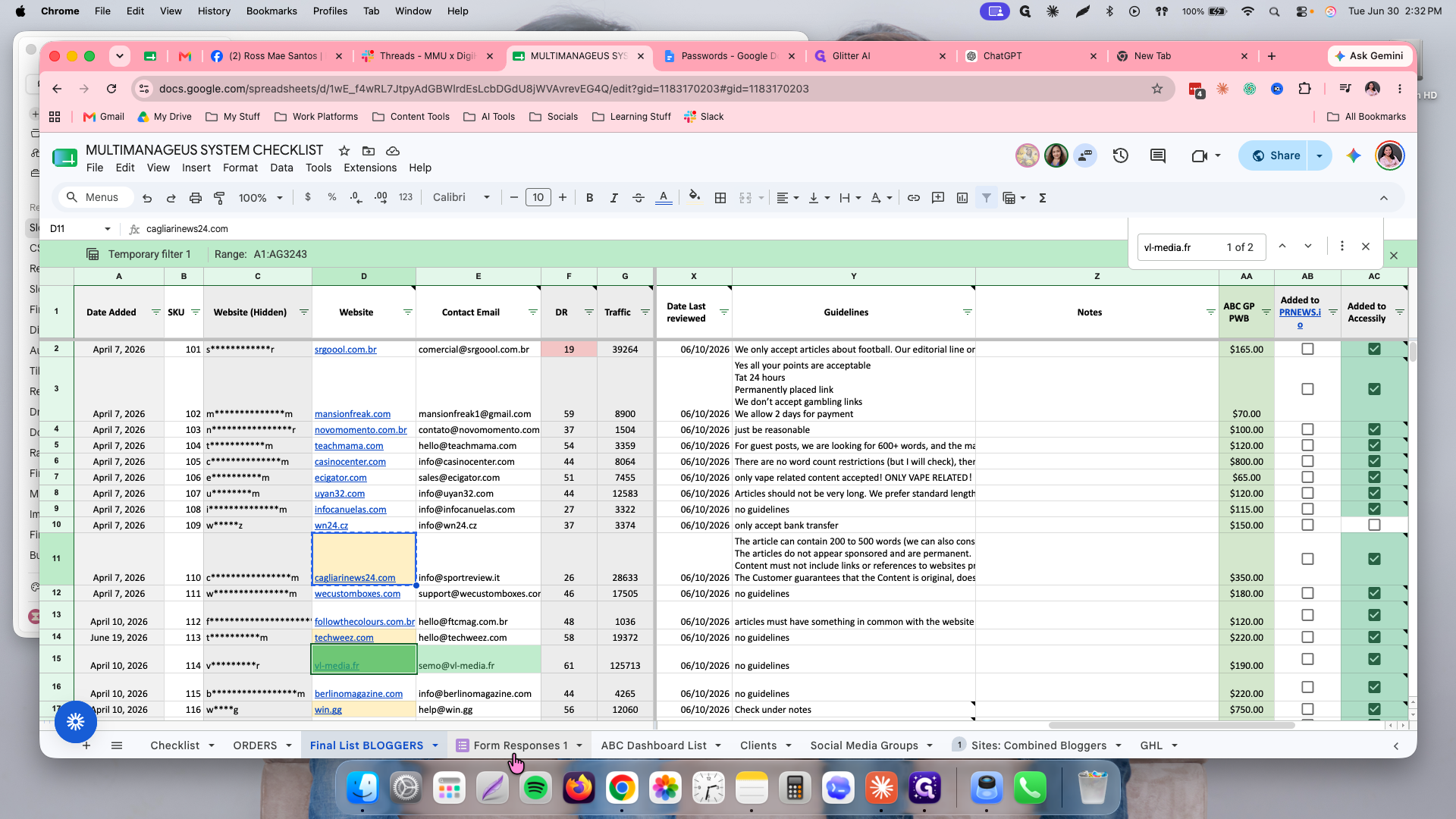Toggle bold formatting
Image resolution: width=1456 pixels, height=819 pixels.
pyautogui.click(x=589, y=198)
